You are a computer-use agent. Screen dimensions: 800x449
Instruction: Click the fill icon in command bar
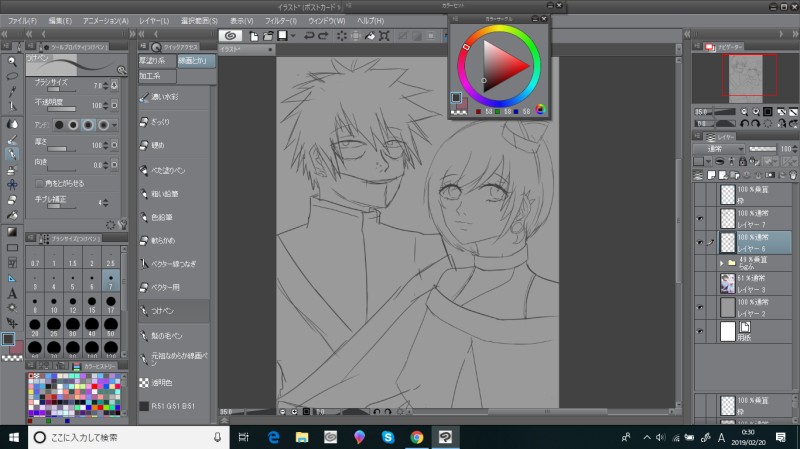(x=370, y=36)
